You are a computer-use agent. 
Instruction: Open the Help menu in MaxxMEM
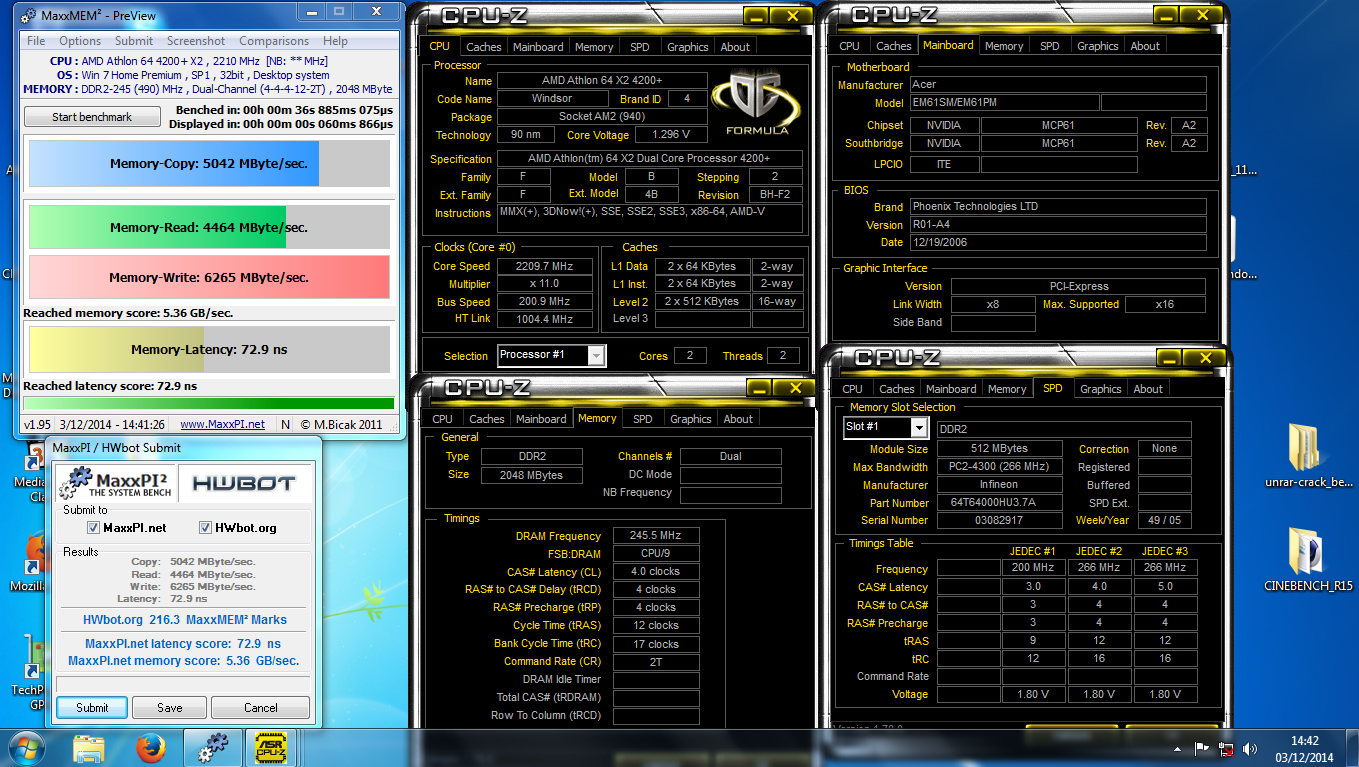(x=336, y=41)
